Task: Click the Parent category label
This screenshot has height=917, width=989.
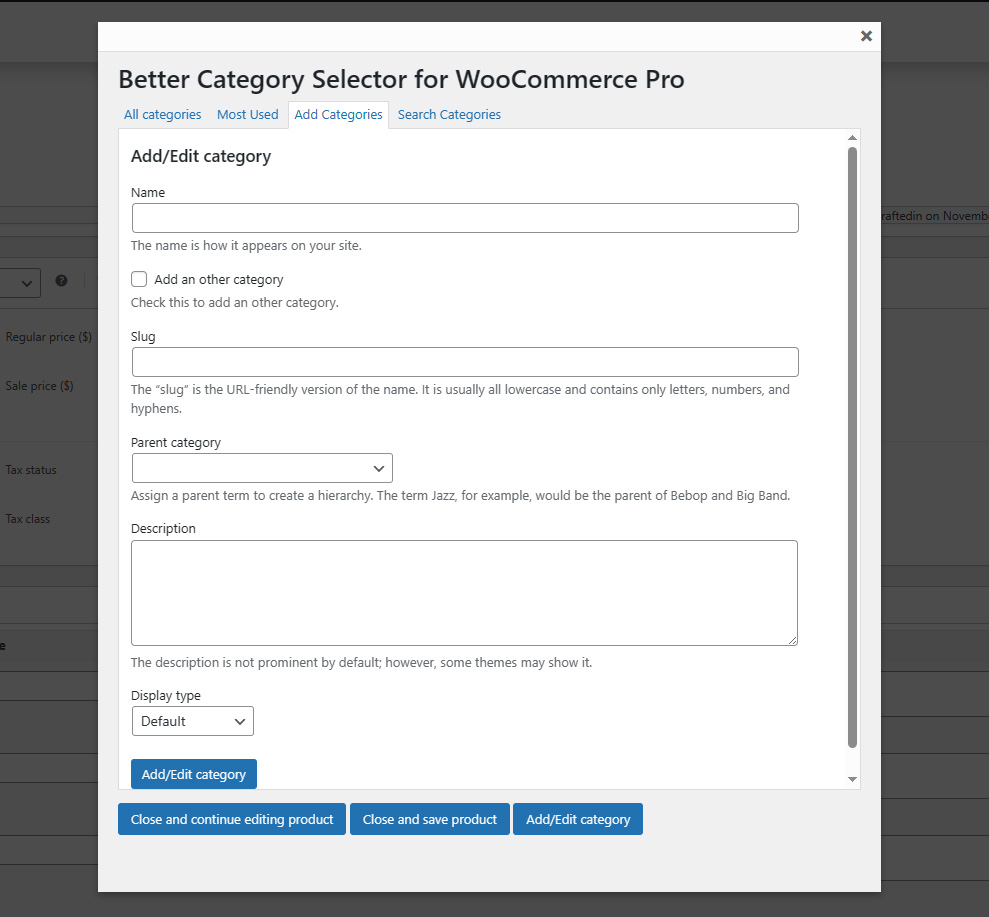Action: click(176, 442)
